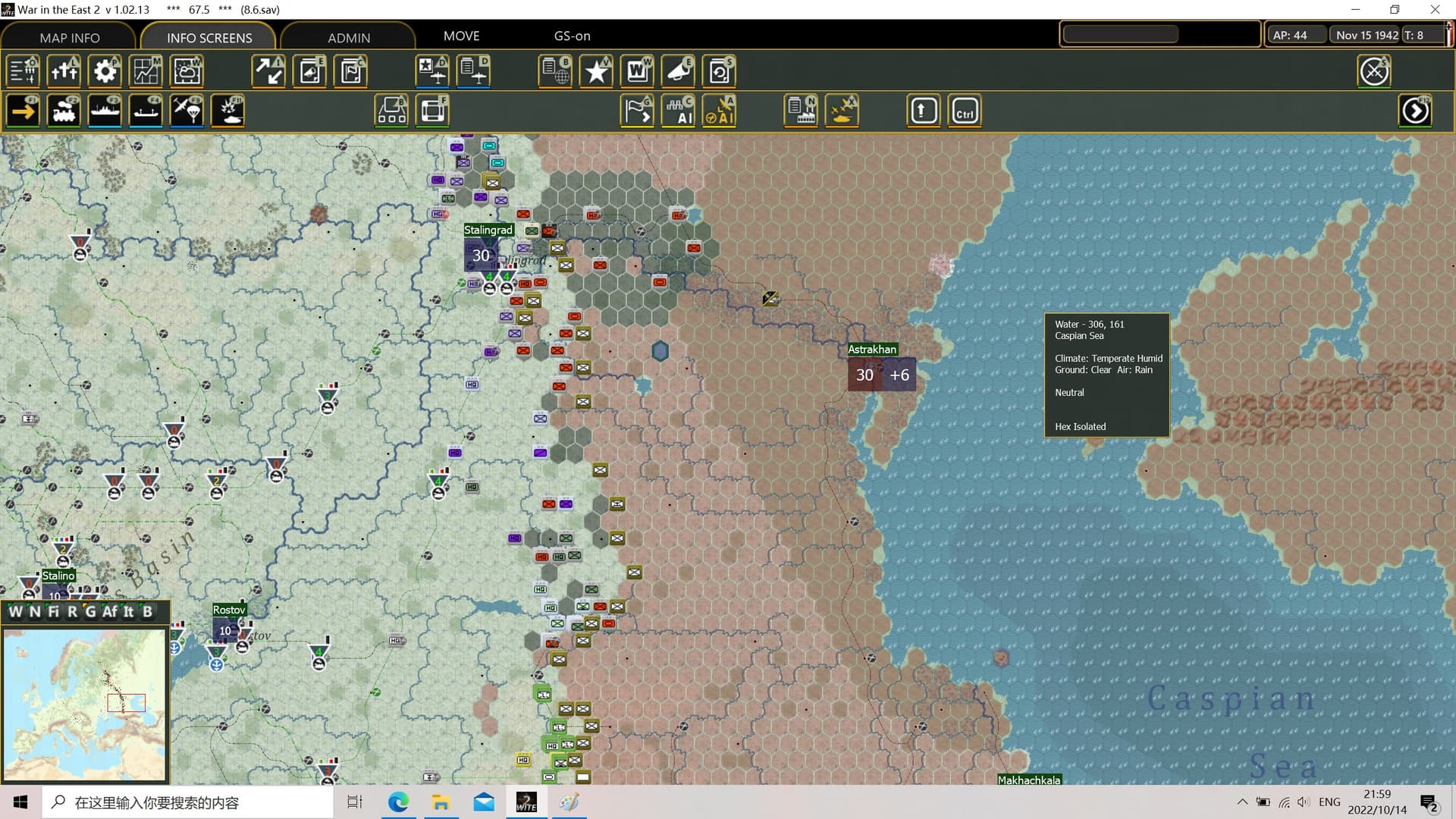Click the two-arrows reinforcements/withdrawals icon
Image resolution: width=1456 pixels, height=819 pixels.
[x=269, y=71]
